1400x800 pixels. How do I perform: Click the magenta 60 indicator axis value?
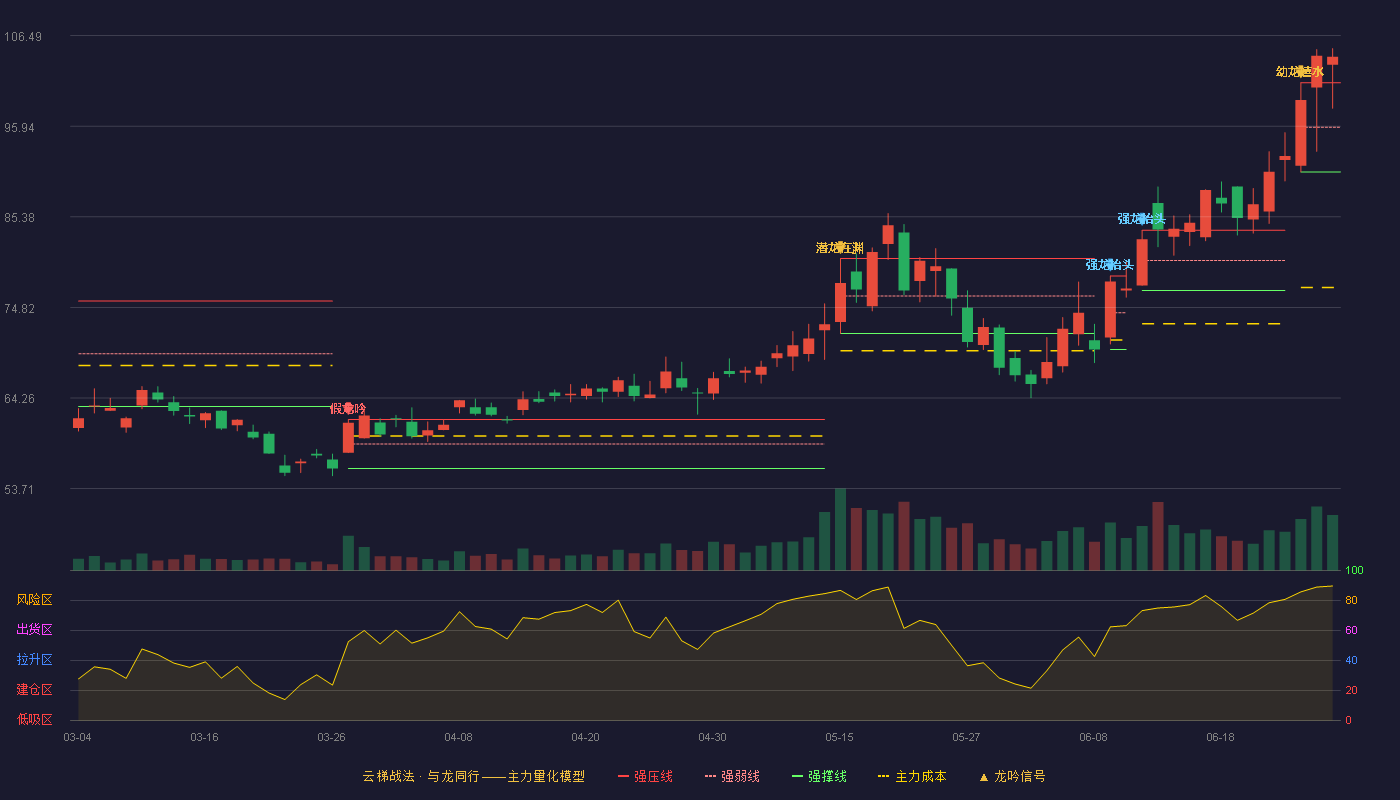(x=1351, y=630)
